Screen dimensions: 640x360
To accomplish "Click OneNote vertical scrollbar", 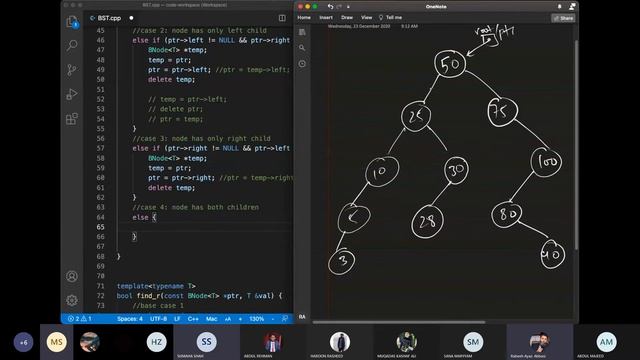I will pos(576,145).
